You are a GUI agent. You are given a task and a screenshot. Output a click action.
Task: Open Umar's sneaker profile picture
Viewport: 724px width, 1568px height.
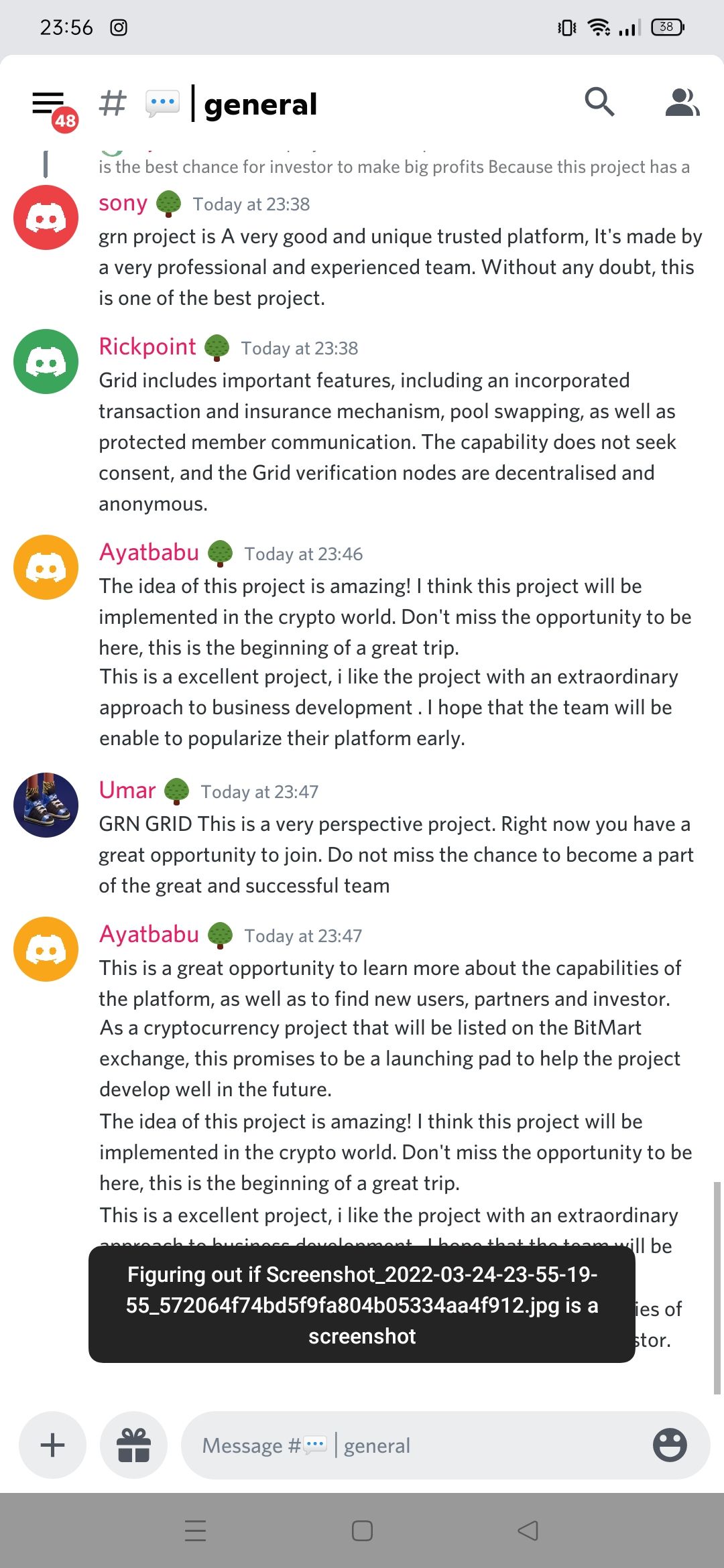coord(46,805)
